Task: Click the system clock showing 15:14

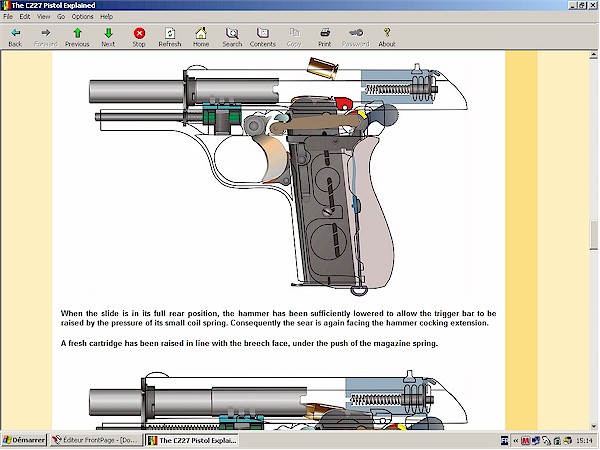Action: coord(584,440)
